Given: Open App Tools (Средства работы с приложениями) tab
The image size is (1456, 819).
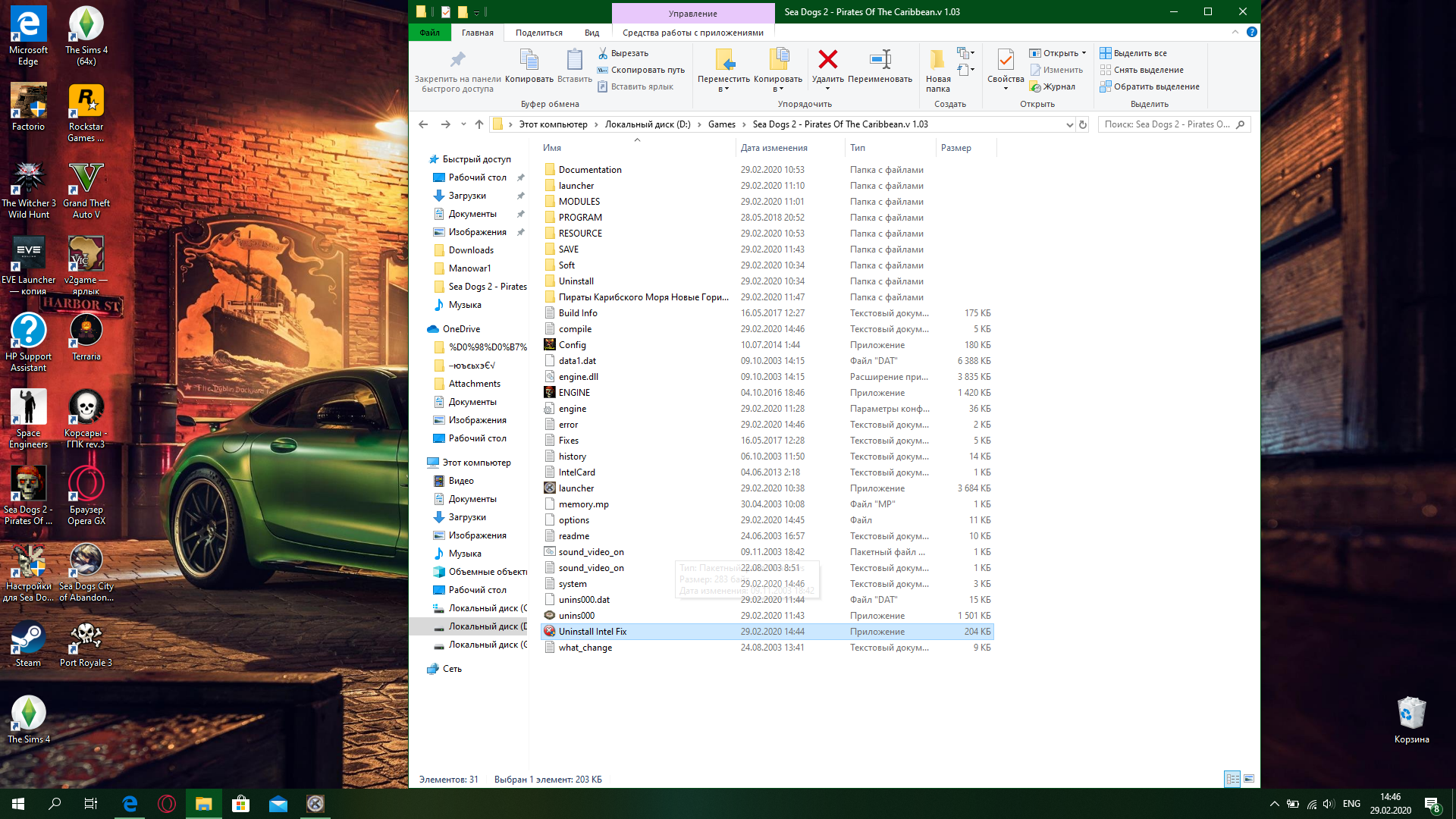Looking at the screenshot, I should 692,33.
